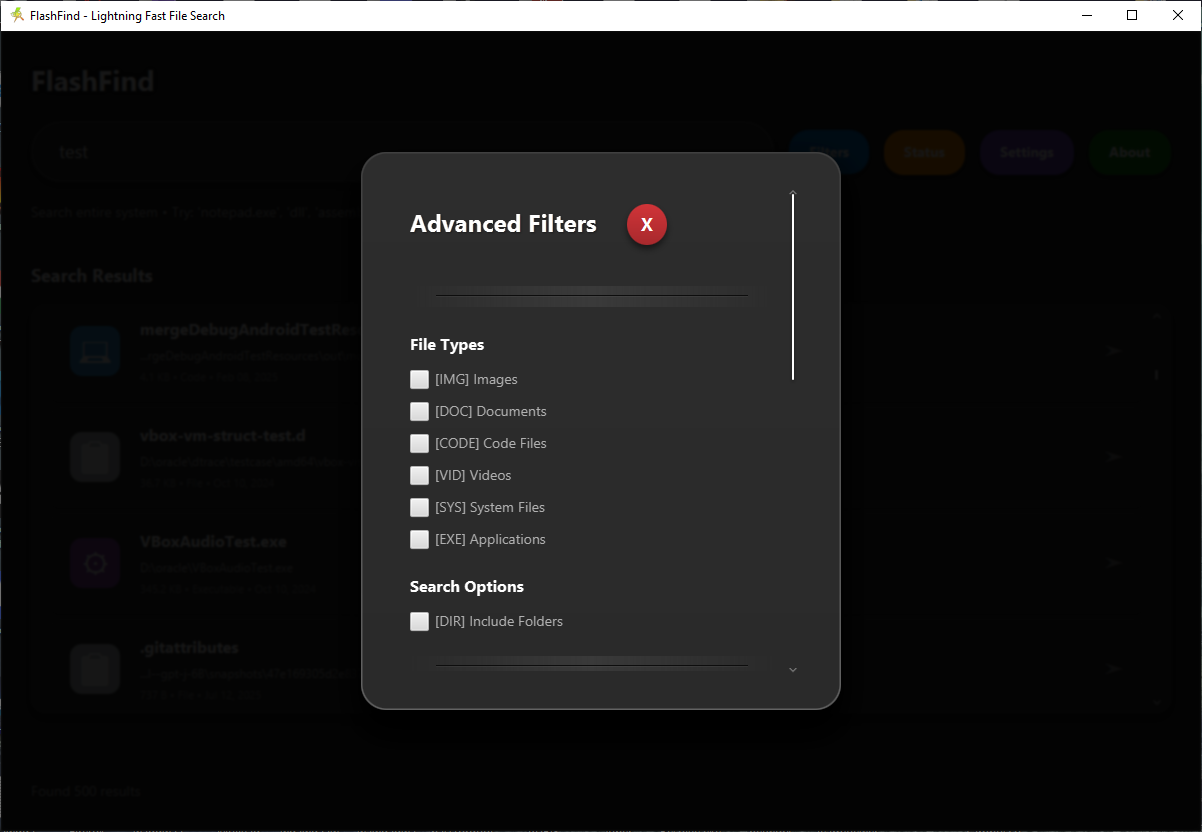The height and width of the screenshot is (832, 1202).
Task: Click the dialog scrollbar up arrow
Action: pos(793,190)
